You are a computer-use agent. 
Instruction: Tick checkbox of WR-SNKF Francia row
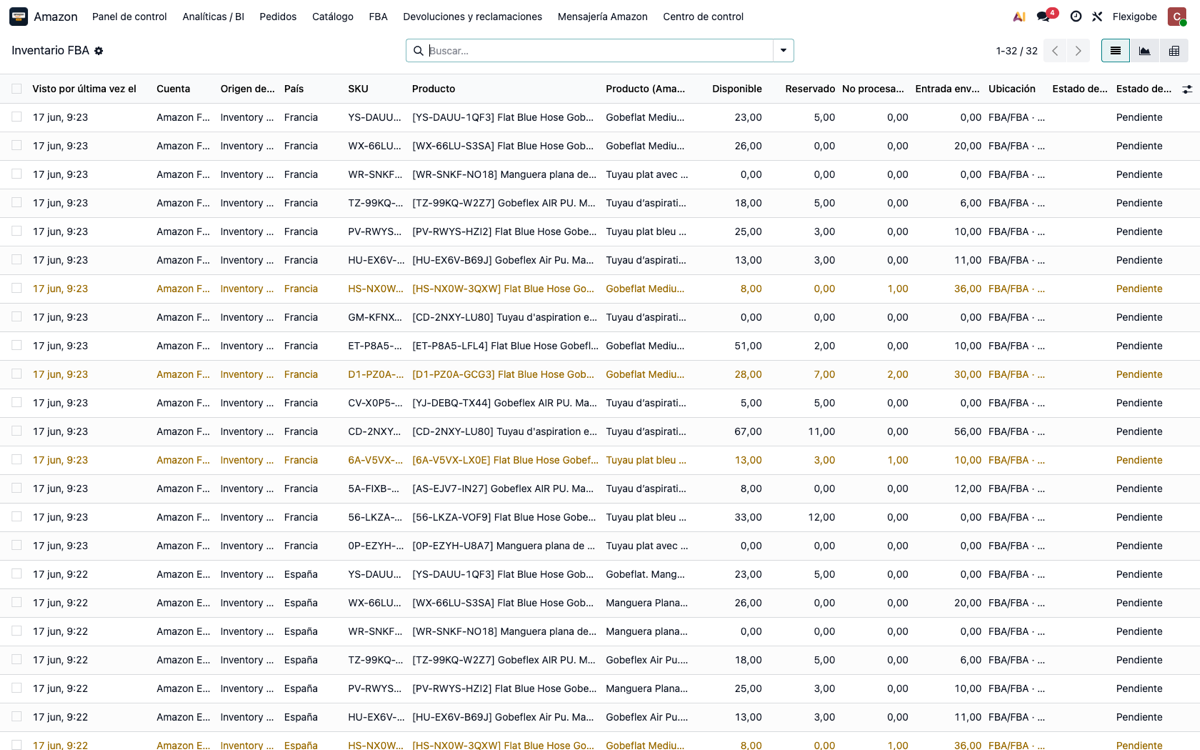coord(16,174)
